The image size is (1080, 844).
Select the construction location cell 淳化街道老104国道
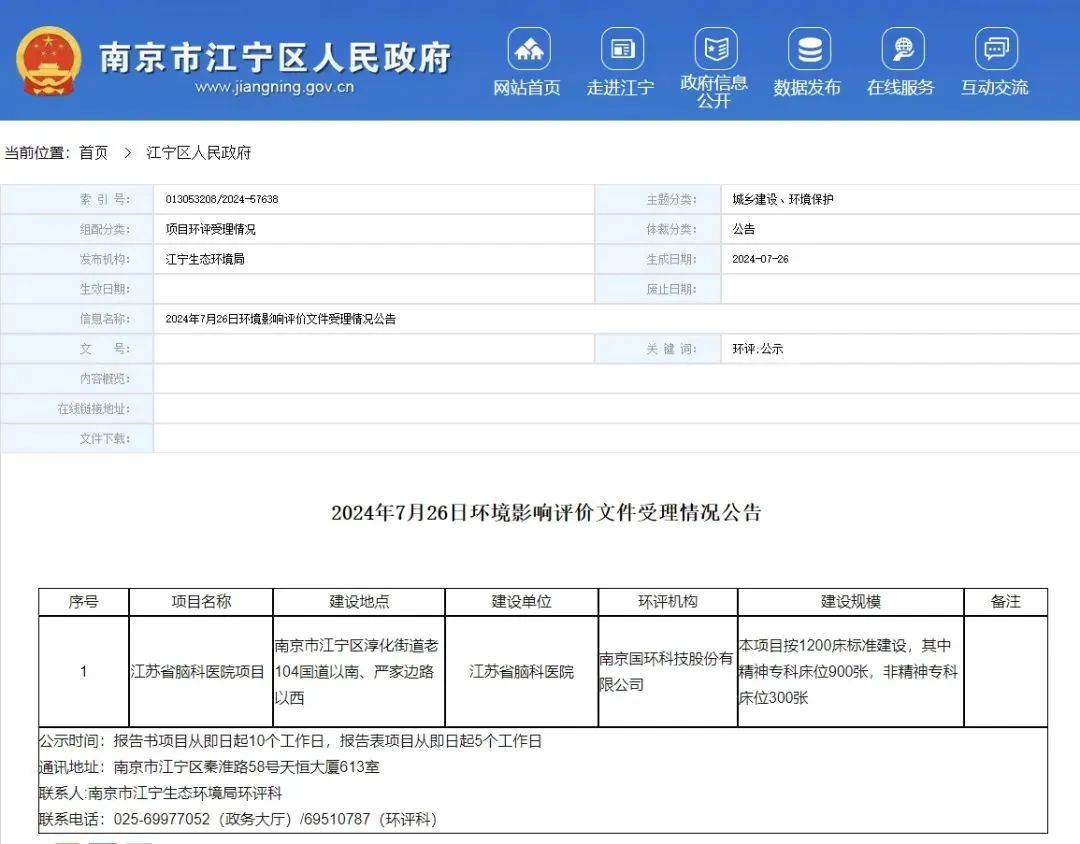359,672
